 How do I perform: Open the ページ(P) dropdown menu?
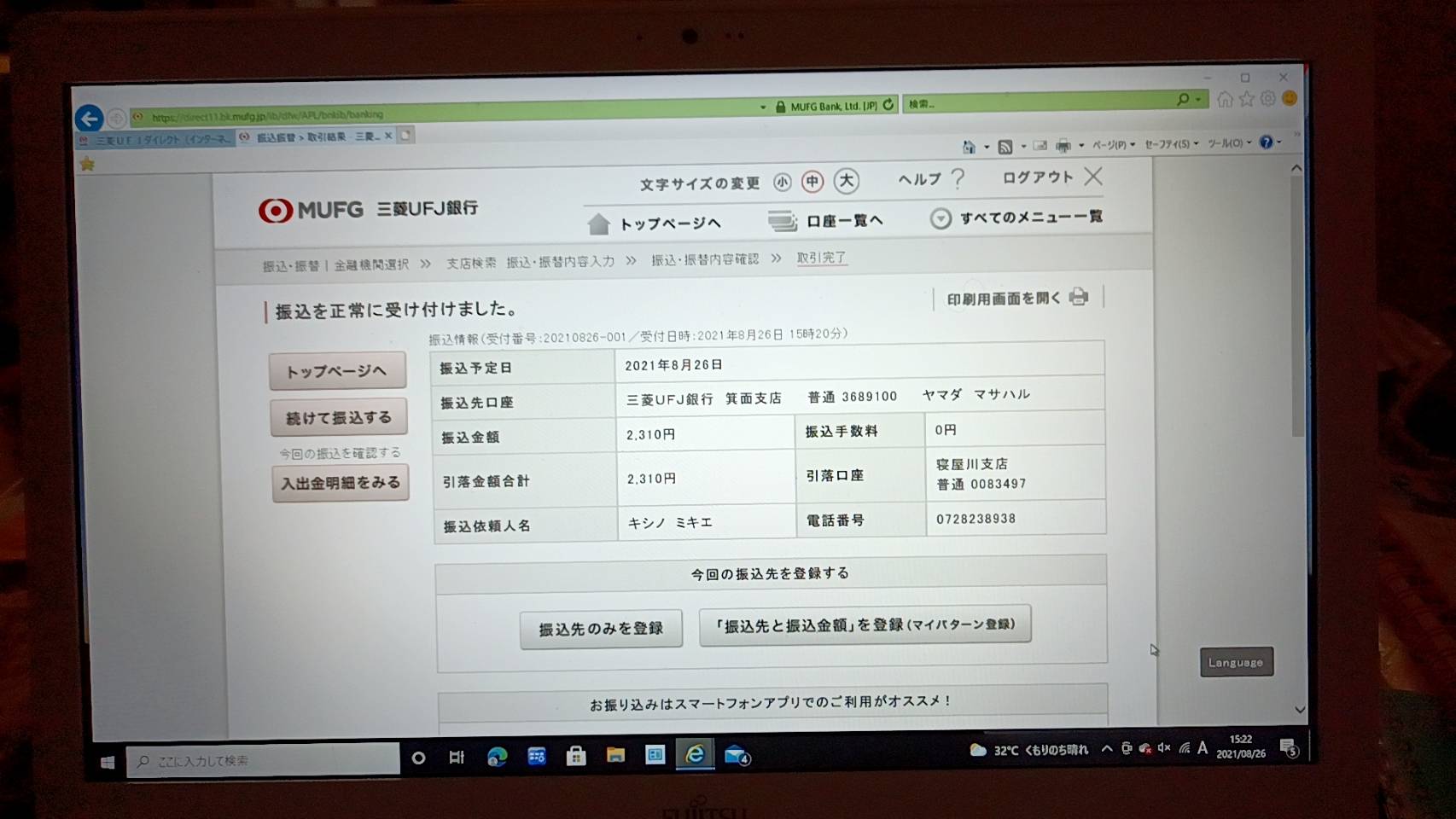point(1114,145)
